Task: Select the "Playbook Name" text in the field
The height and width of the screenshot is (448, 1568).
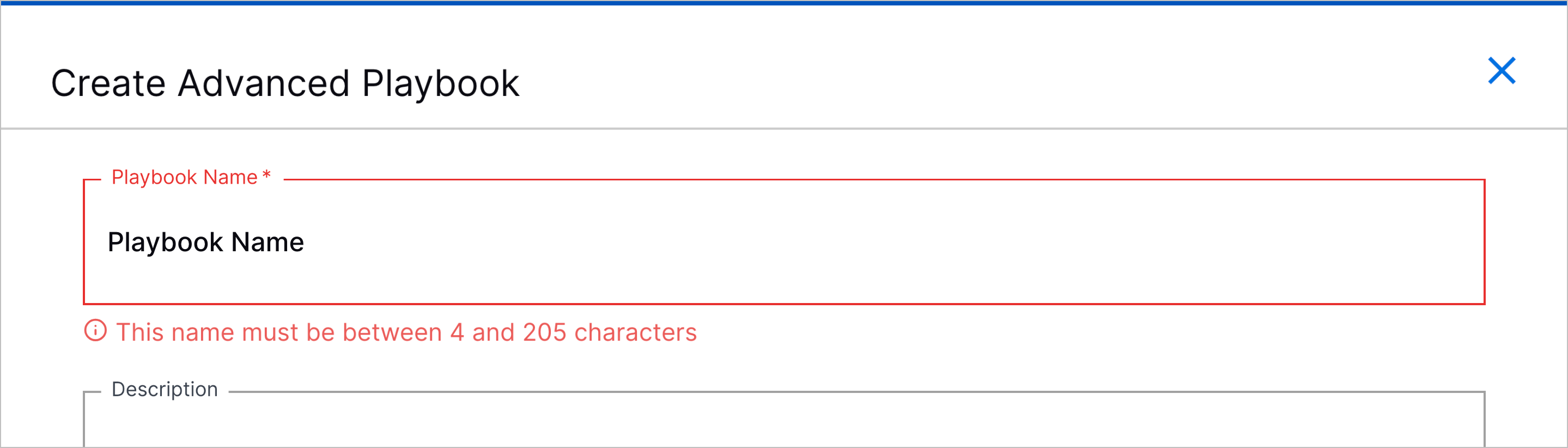Action: click(x=207, y=241)
